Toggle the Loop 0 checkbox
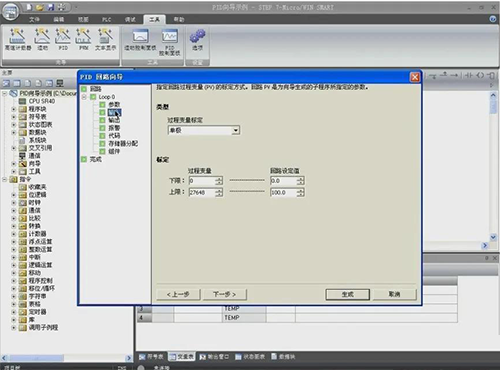 pyautogui.click(x=93, y=97)
